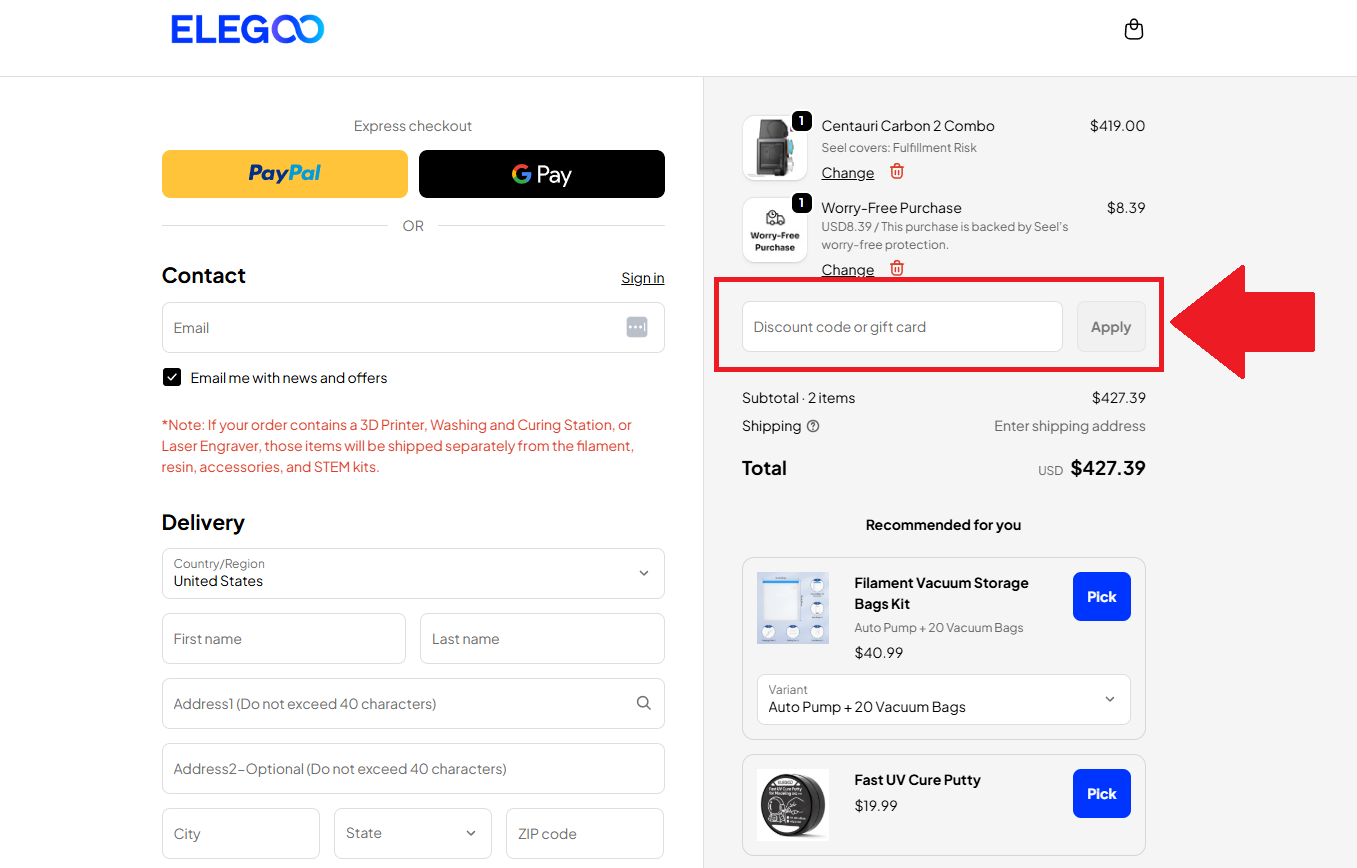The height and width of the screenshot is (868, 1357).
Task: Change the Seel covers option
Action: (847, 172)
